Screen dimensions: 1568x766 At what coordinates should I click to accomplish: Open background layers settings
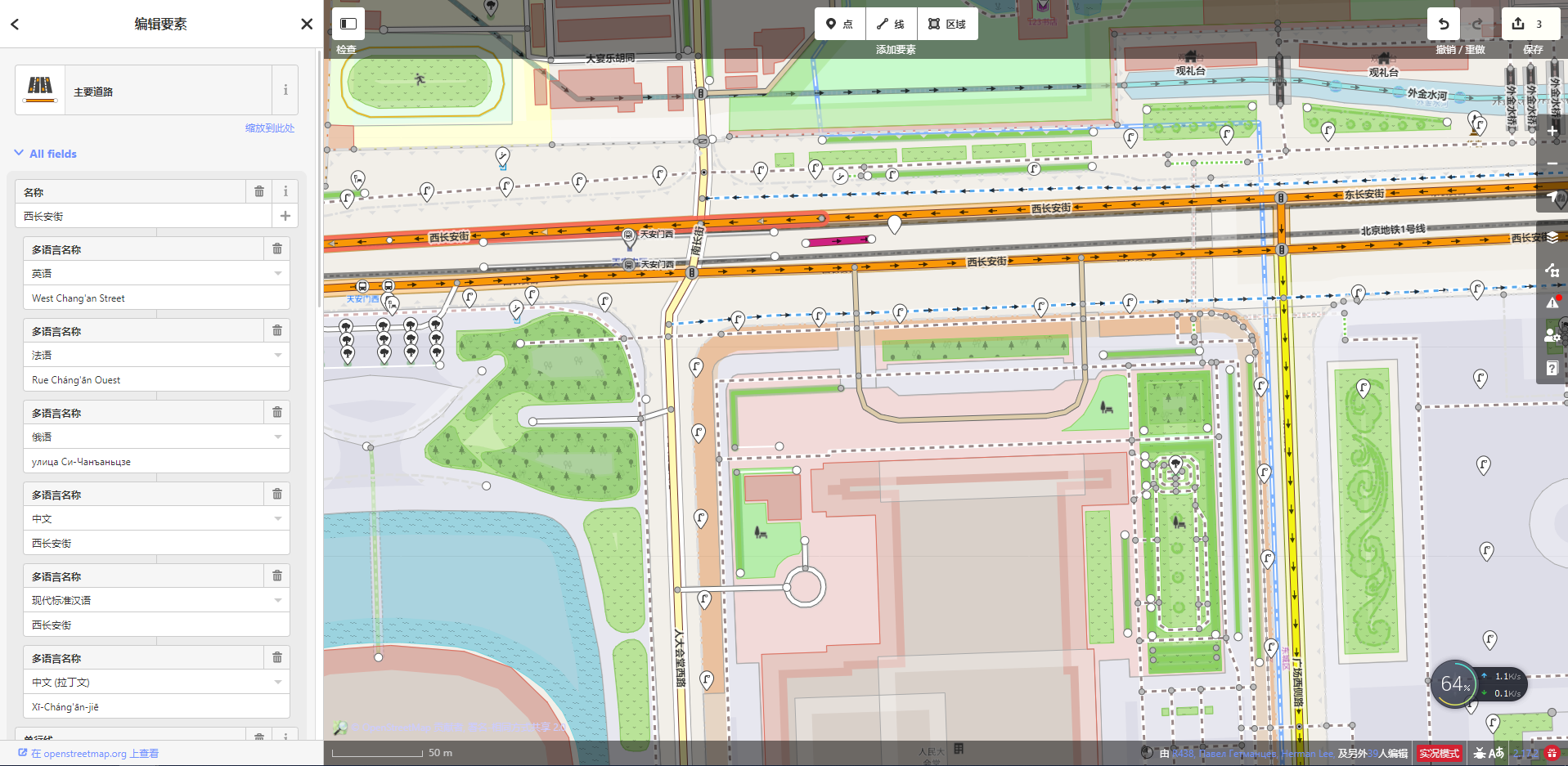point(1552,237)
